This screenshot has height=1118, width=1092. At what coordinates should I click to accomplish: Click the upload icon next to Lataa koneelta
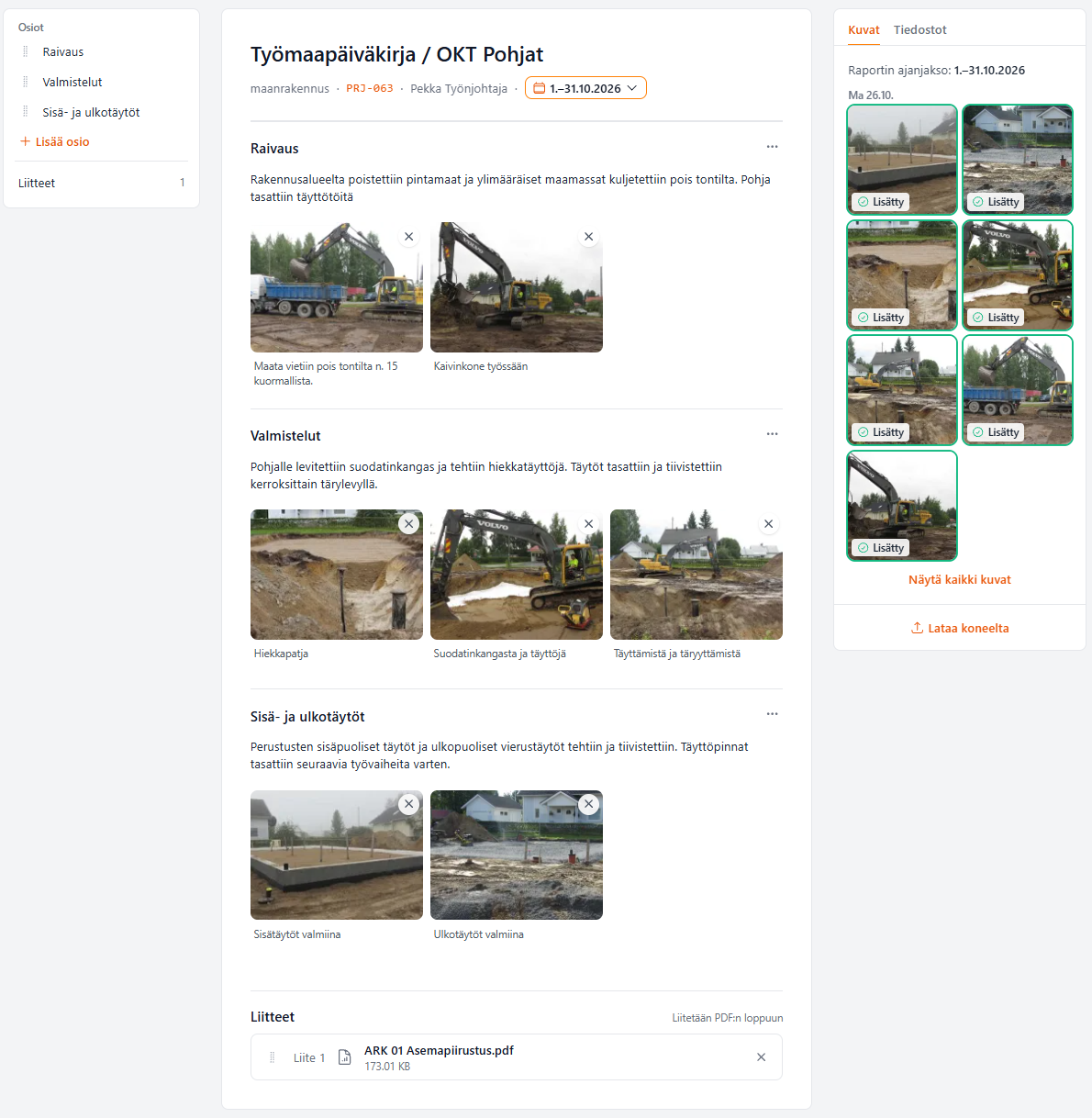click(917, 628)
